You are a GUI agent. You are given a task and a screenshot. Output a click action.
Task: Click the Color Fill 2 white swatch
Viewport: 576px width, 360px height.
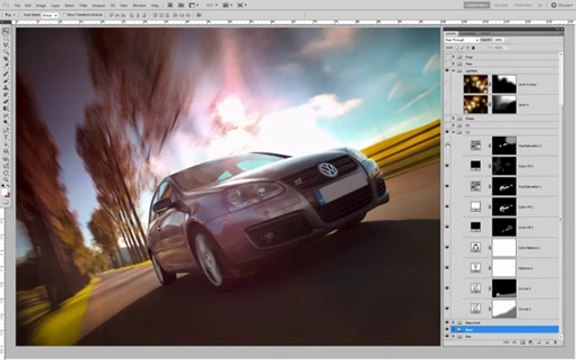(x=476, y=206)
